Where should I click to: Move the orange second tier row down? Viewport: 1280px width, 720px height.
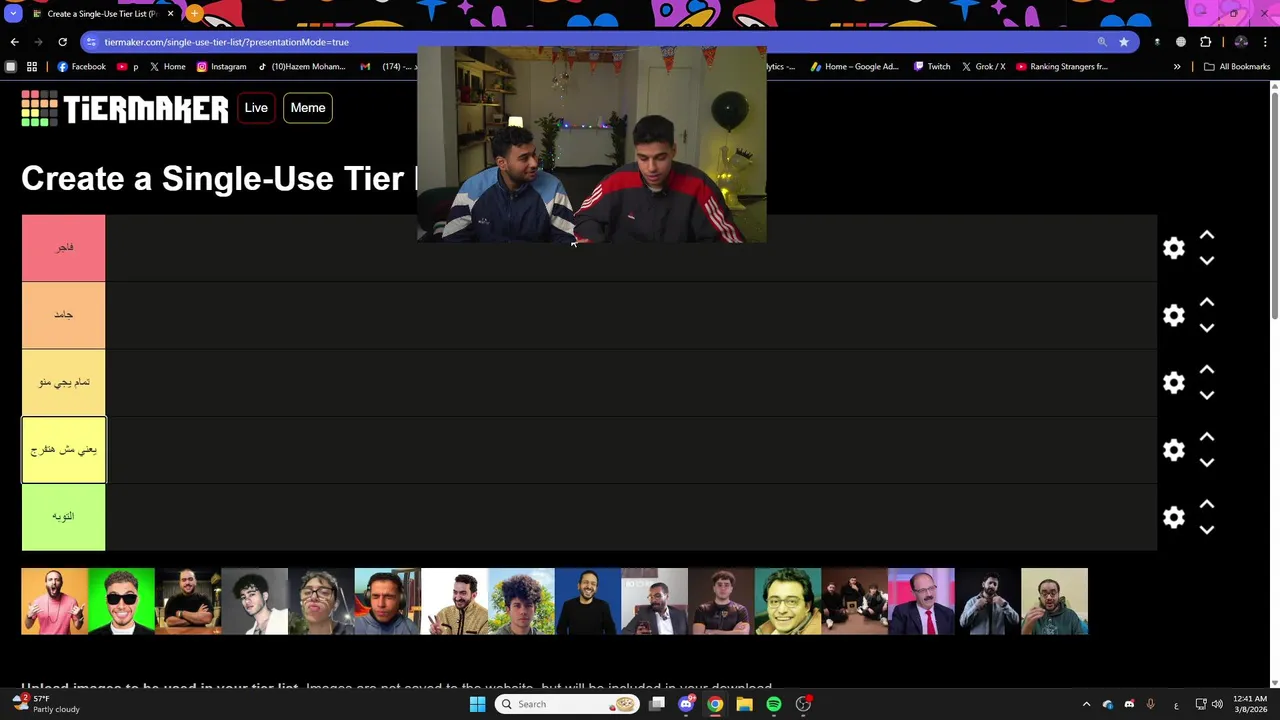tap(1207, 327)
